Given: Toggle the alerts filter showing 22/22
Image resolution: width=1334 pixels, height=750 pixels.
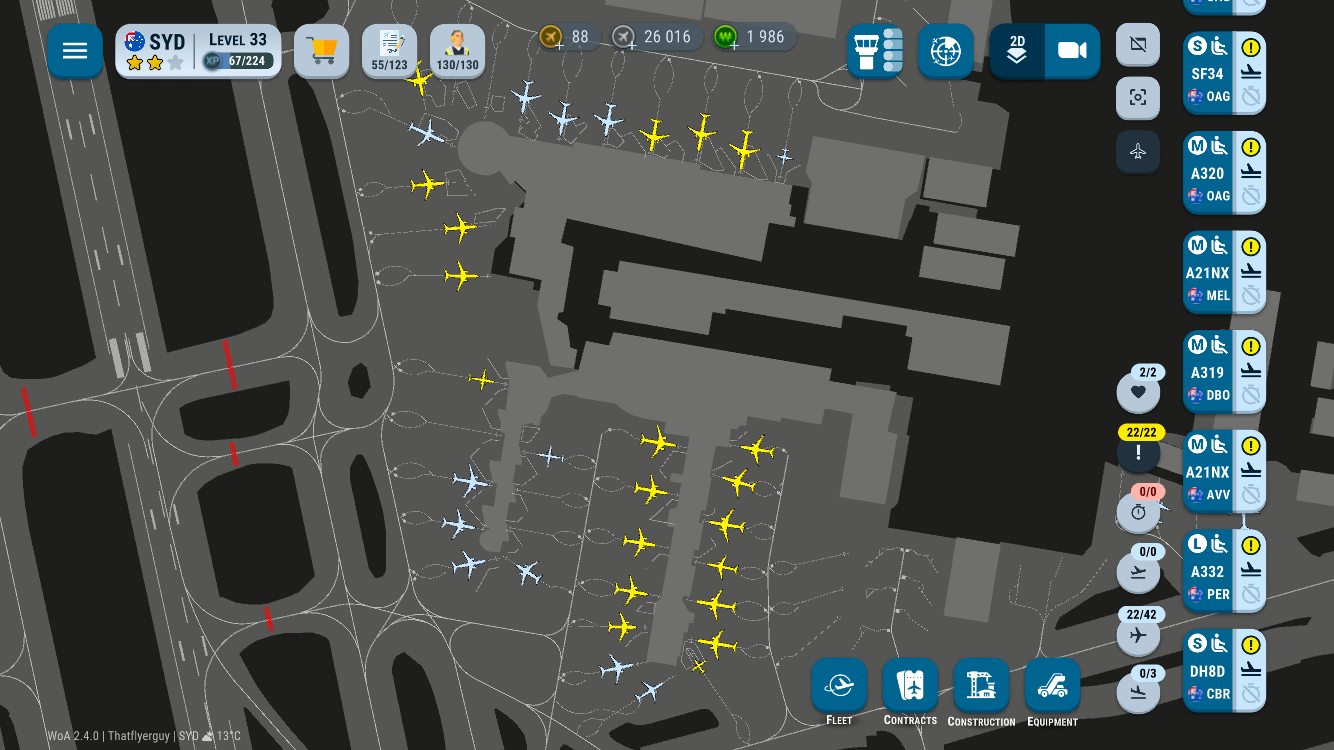Looking at the screenshot, I should pyautogui.click(x=1138, y=452).
